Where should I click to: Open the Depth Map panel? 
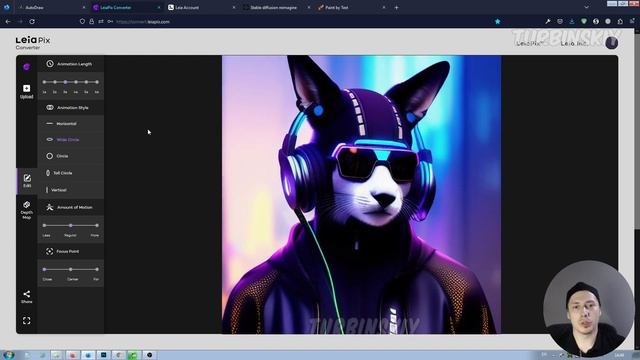[x=27, y=210]
